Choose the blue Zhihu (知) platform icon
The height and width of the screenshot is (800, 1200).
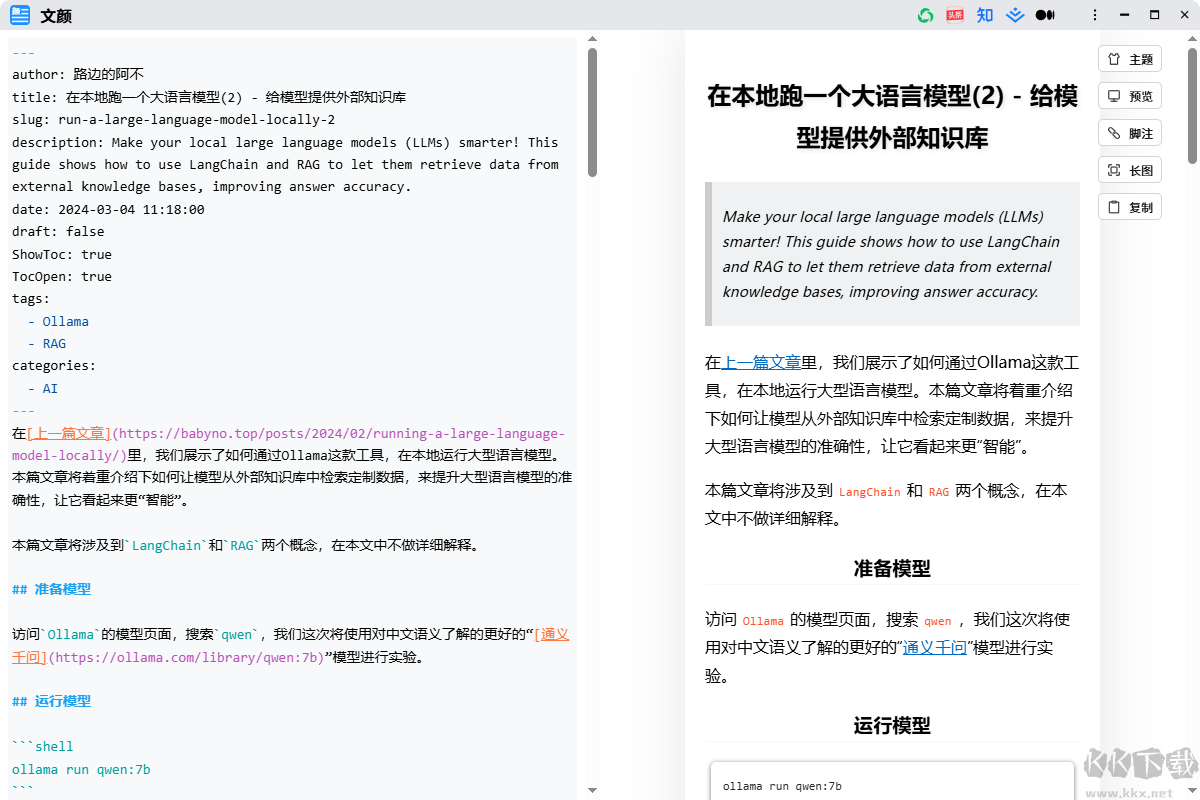click(985, 15)
